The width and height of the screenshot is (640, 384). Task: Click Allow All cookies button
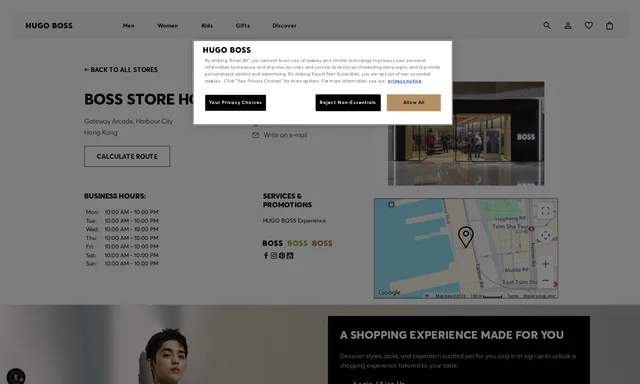coord(414,102)
